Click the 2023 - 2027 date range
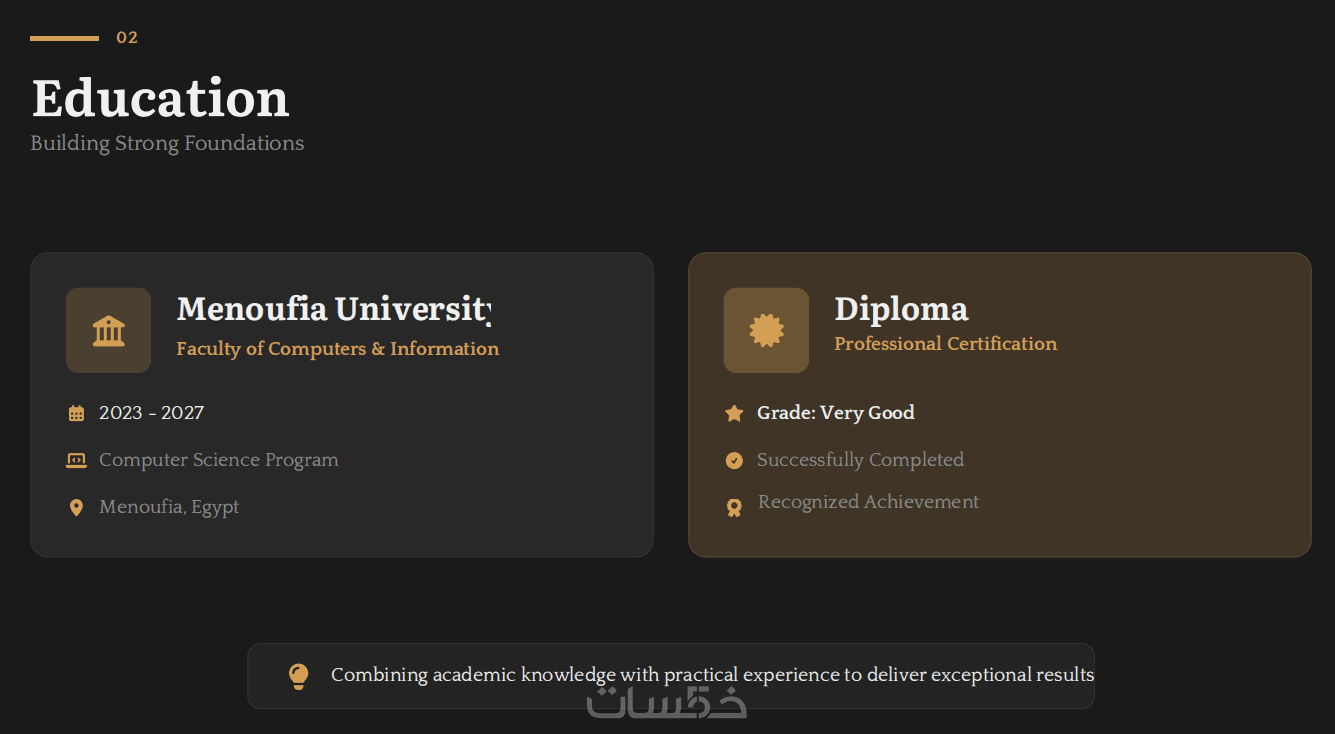 pyautogui.click(x=151, y=412)
